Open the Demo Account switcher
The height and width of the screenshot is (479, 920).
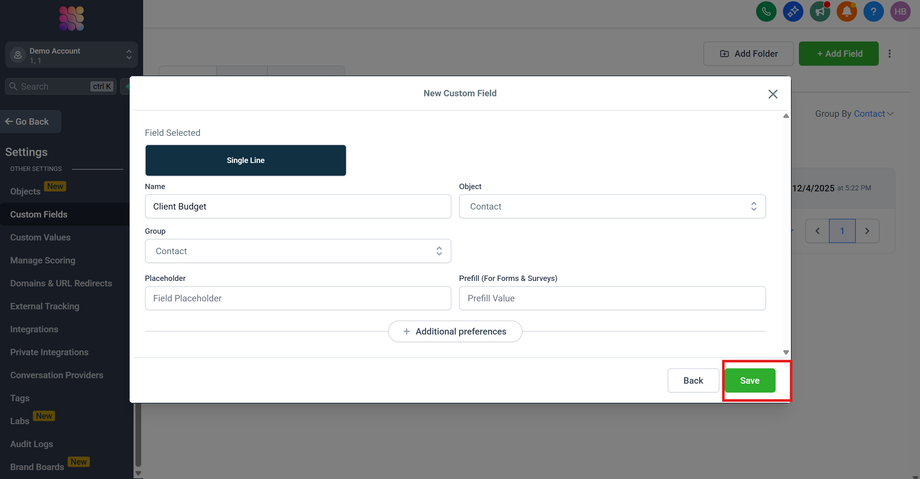click(x=71, y=55)
